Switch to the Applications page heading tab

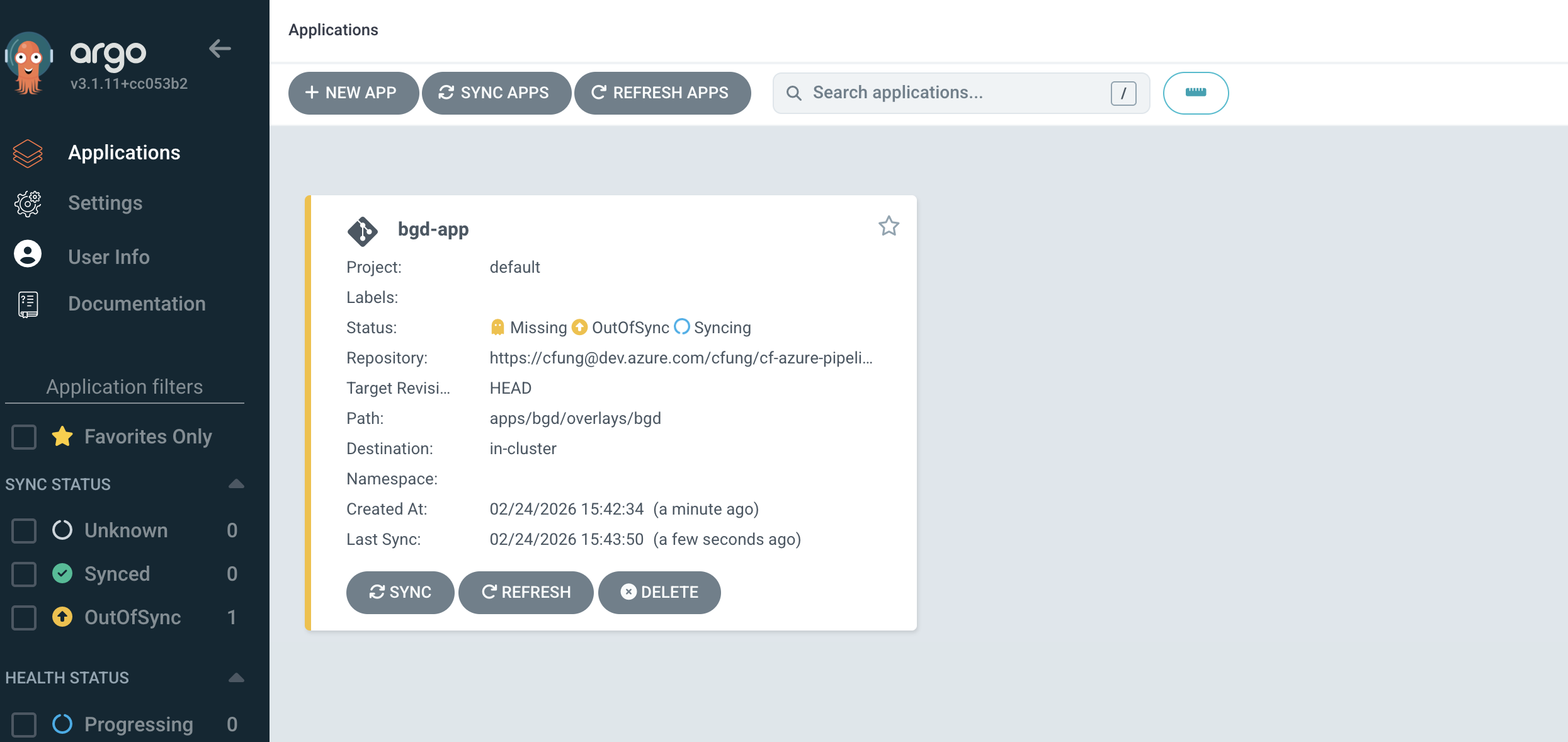pyautogui.click(x=333, y=30)
